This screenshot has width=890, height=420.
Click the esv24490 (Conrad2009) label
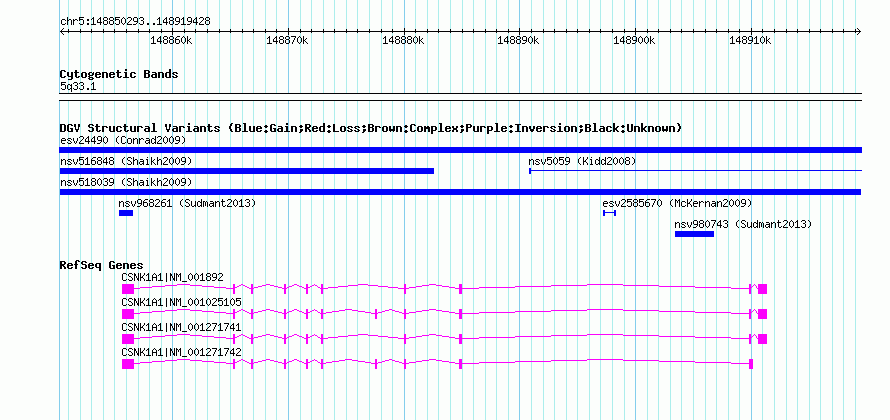pos(123,140)
